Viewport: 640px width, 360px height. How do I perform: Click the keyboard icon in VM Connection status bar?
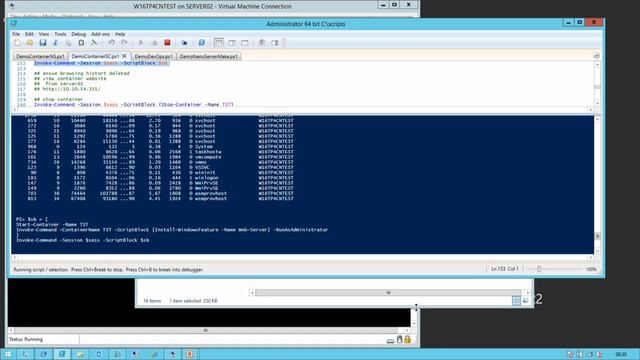click(x=390, y=340)
